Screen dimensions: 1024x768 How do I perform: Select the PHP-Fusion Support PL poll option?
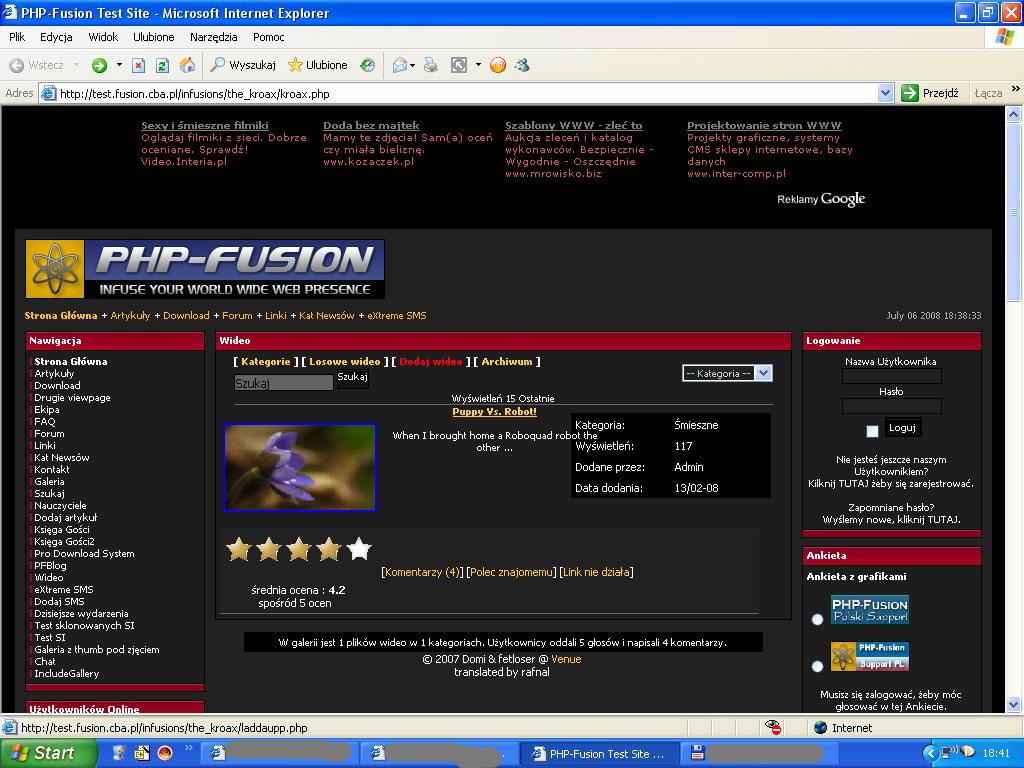[817, 666]
